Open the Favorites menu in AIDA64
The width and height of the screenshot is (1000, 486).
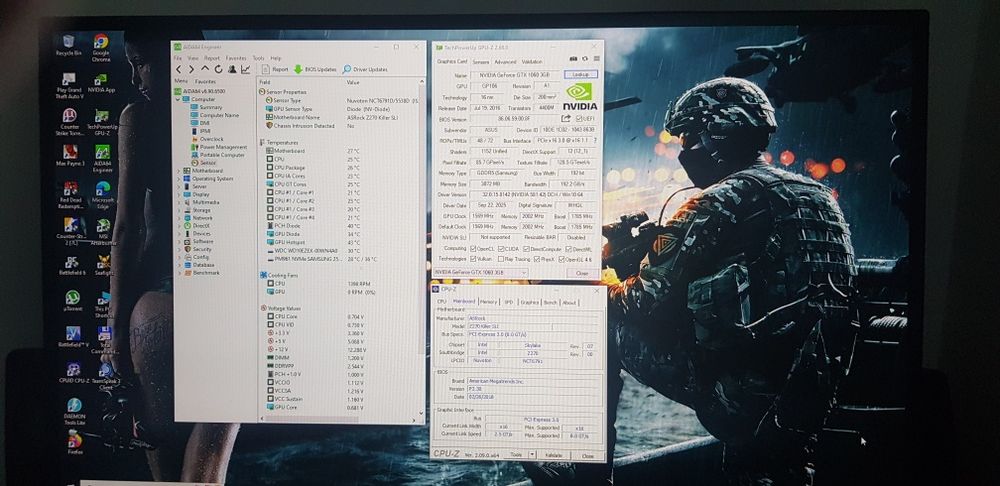[x=236, y=58]
